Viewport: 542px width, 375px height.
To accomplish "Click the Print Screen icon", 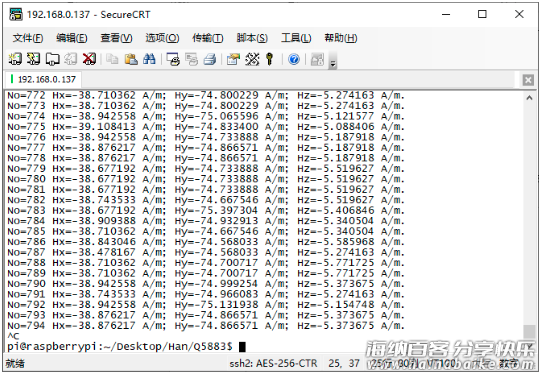I will [173, 59].
